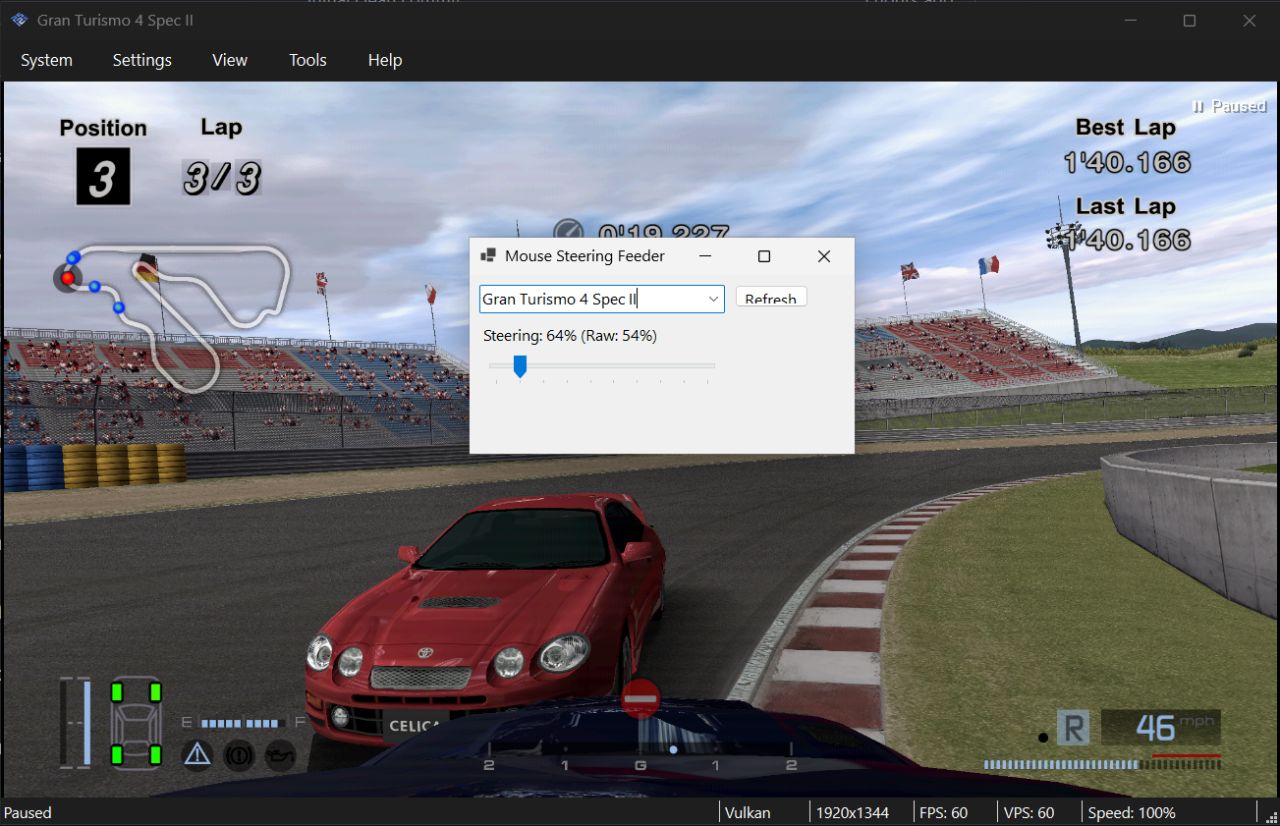Open the Help menu
This screenshot has height=826, width=1280.
[384, 60]
